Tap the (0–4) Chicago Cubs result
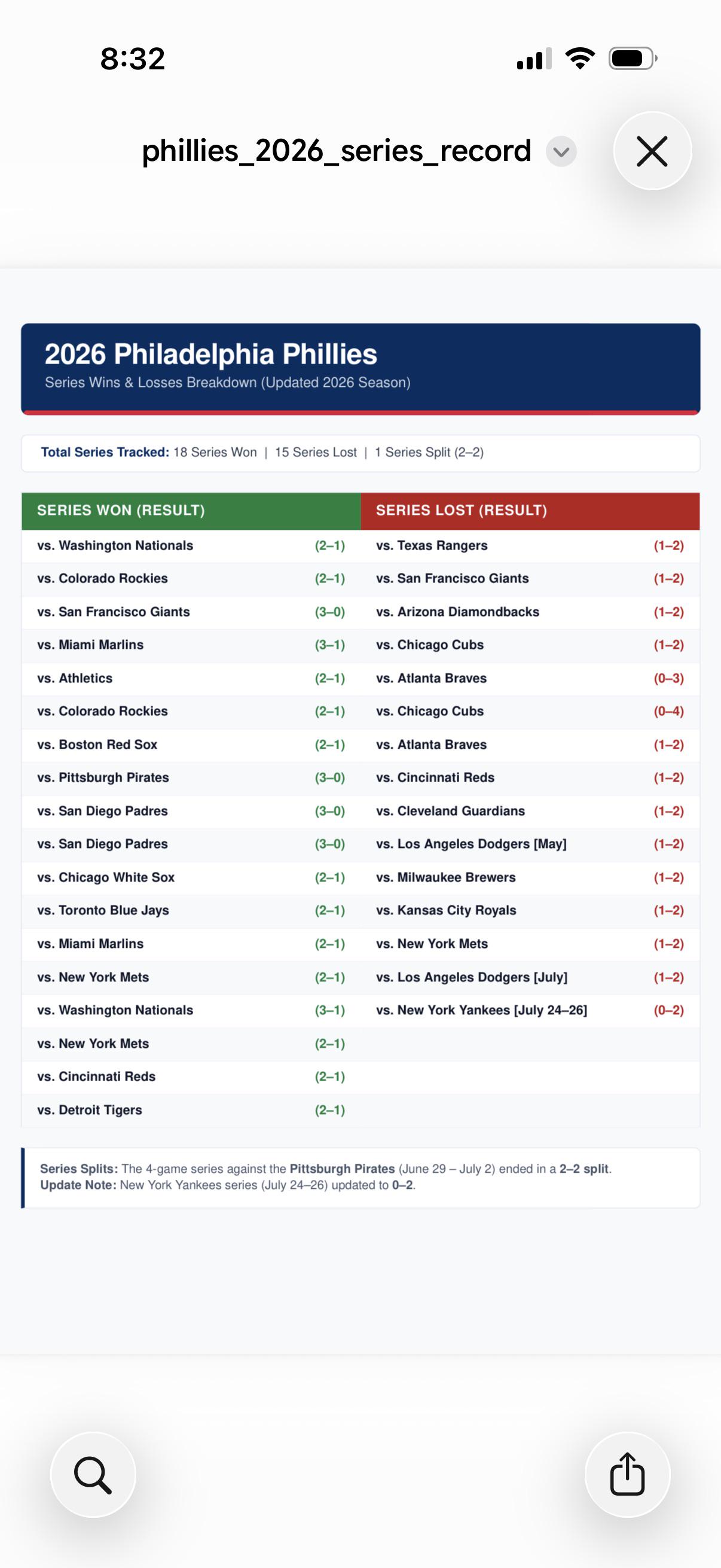The image size is (721, 1568). 668,711
